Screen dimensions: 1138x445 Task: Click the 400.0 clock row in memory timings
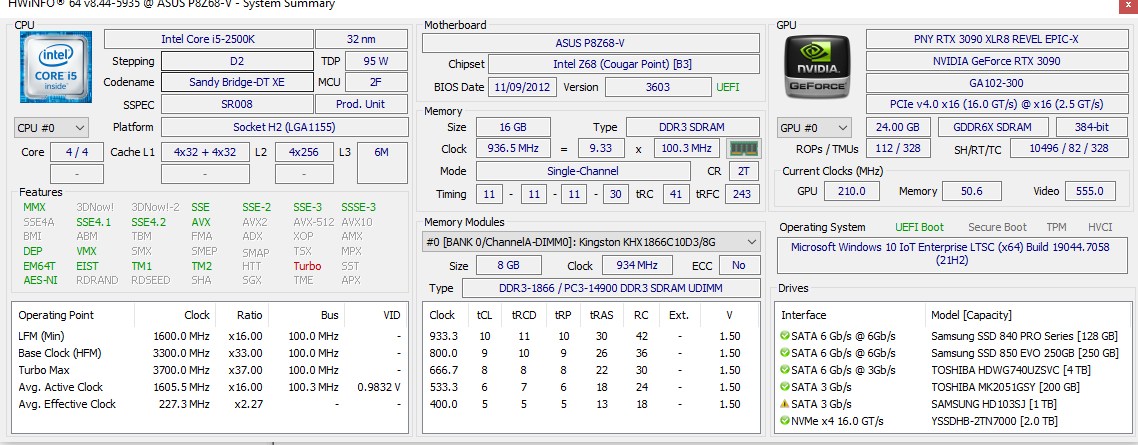(x=591, y=404)
